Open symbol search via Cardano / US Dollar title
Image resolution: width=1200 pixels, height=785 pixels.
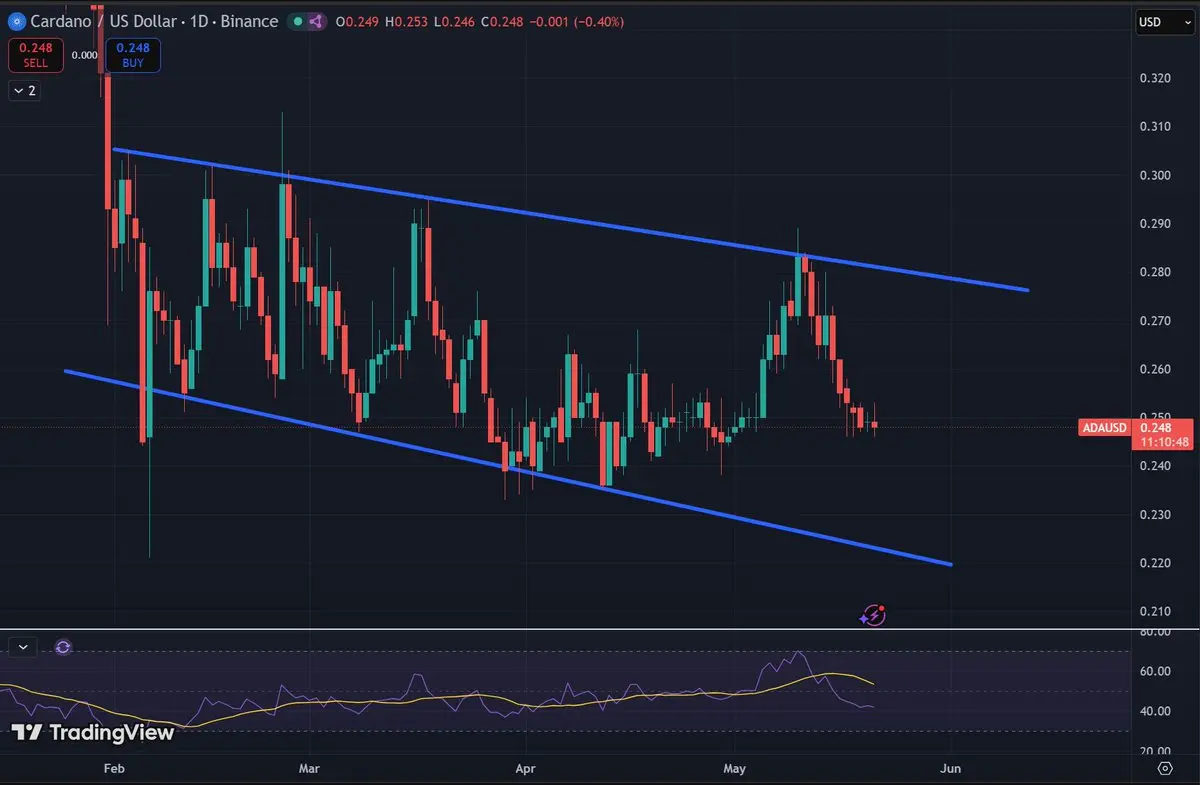154,21
